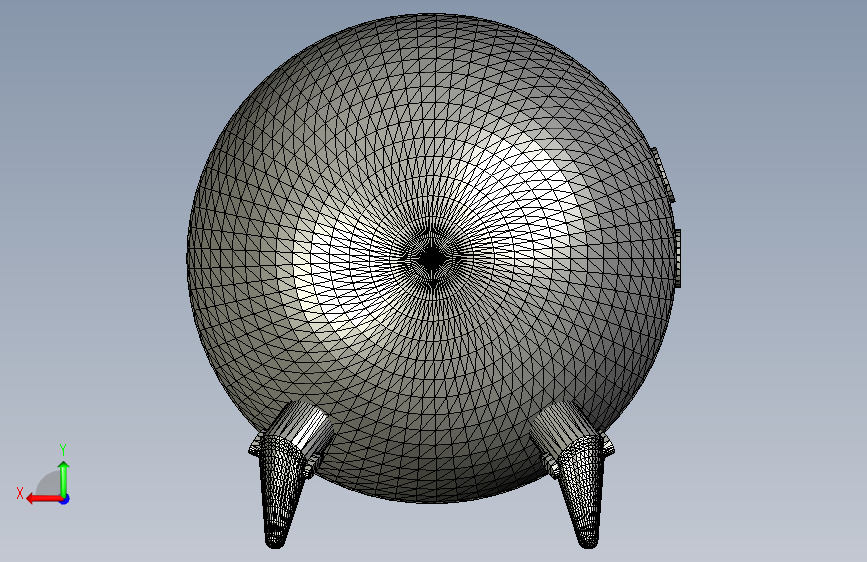The height and width of the screenshot is (562, 867).
Task: Click the "Y" axis label
Action: tap(63, 449)
